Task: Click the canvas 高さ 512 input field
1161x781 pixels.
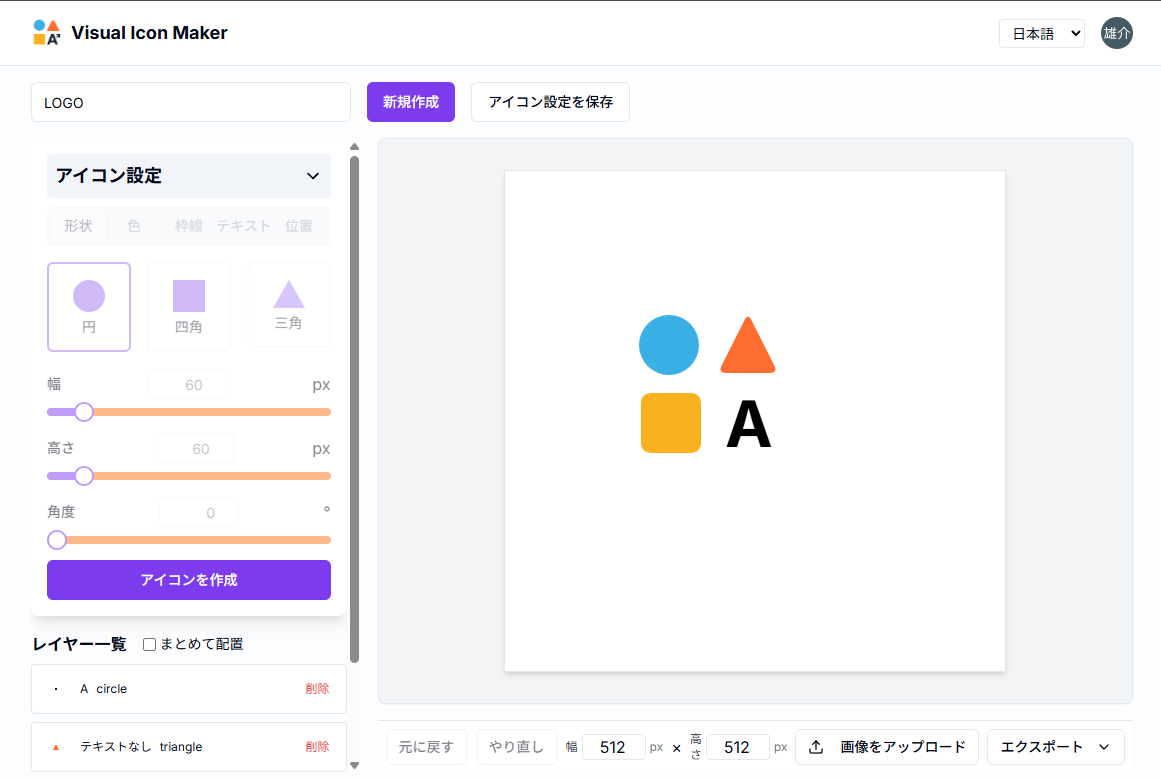Action: click(737, 747)
